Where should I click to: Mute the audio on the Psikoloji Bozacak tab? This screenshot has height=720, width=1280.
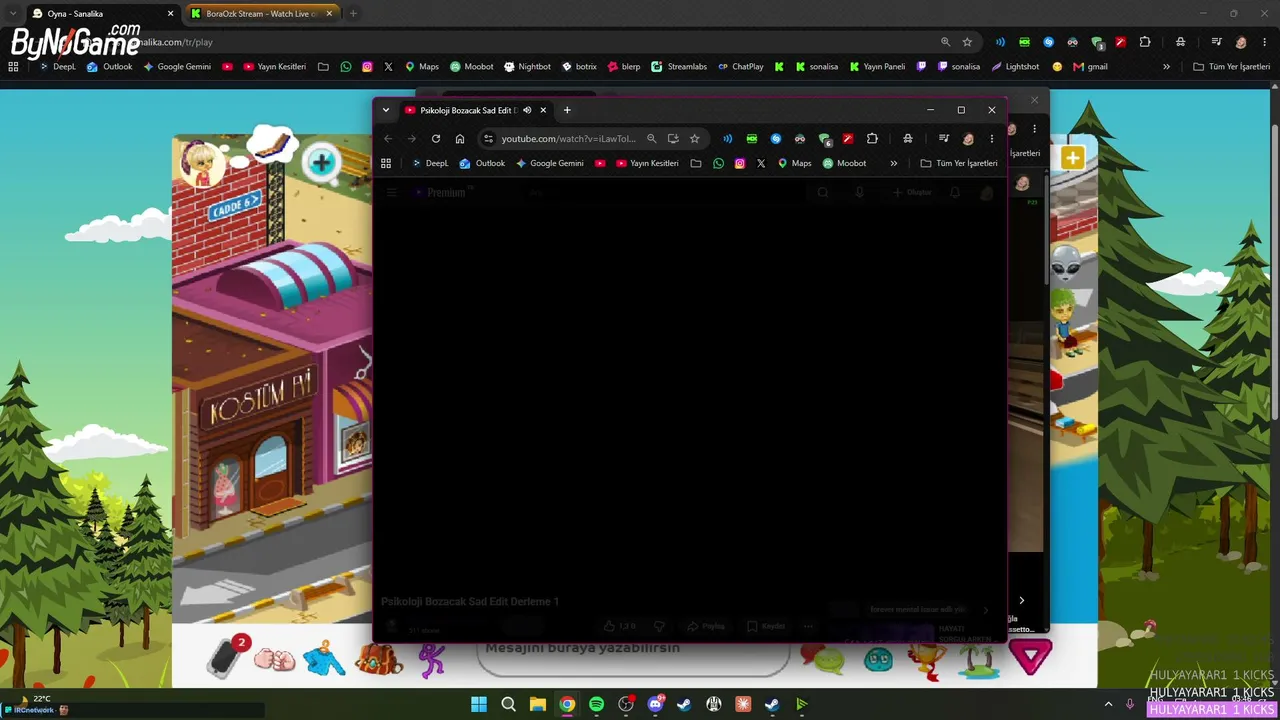[x=527, y=110]
